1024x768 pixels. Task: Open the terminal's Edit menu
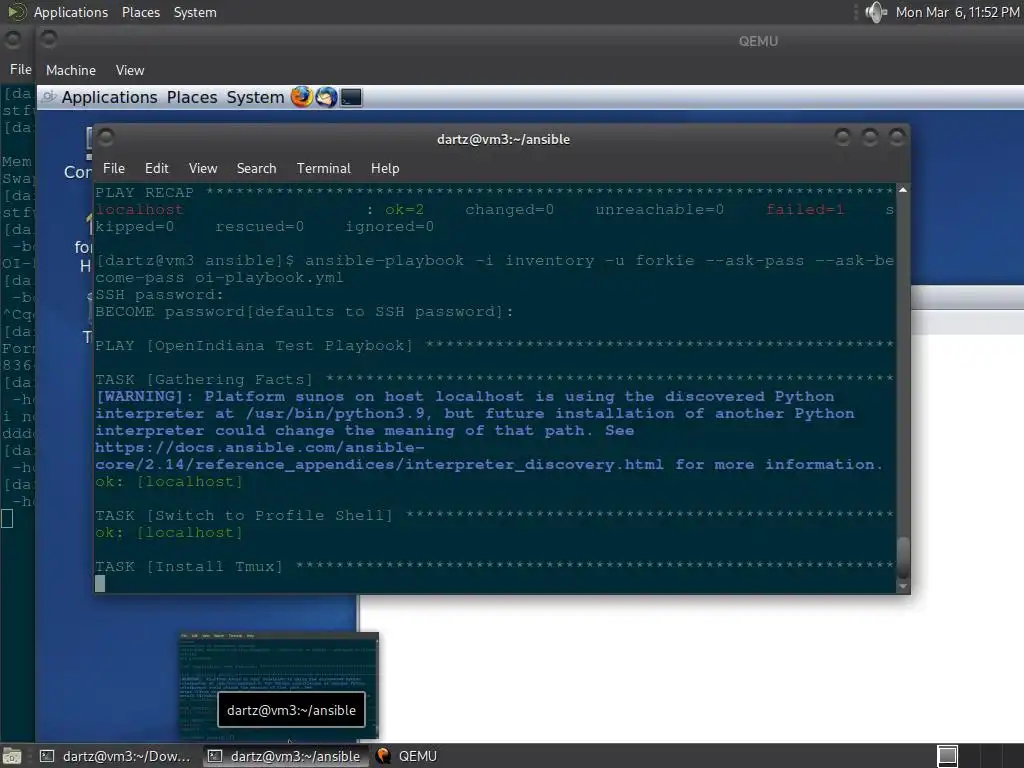tap(157, 168)
